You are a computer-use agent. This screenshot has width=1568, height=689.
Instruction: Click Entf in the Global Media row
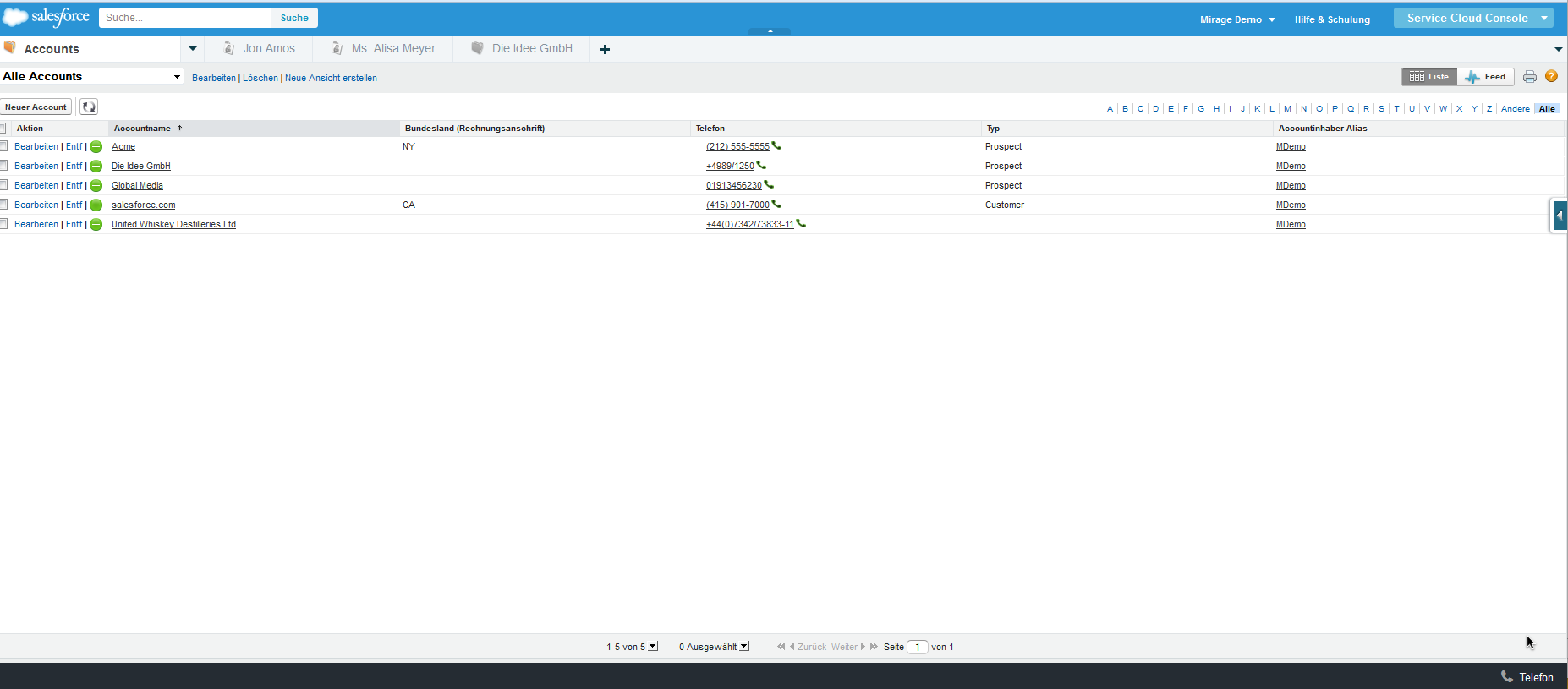click(74, 186)
